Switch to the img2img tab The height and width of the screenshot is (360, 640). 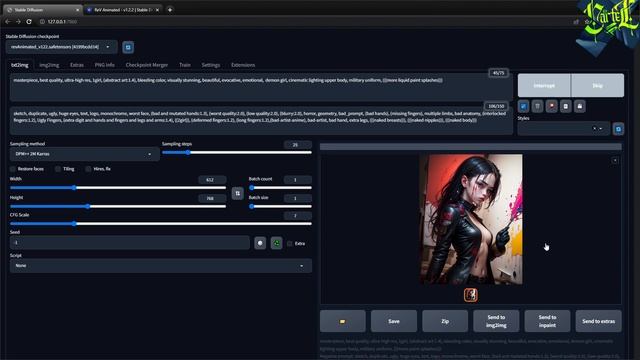point(49,65)
